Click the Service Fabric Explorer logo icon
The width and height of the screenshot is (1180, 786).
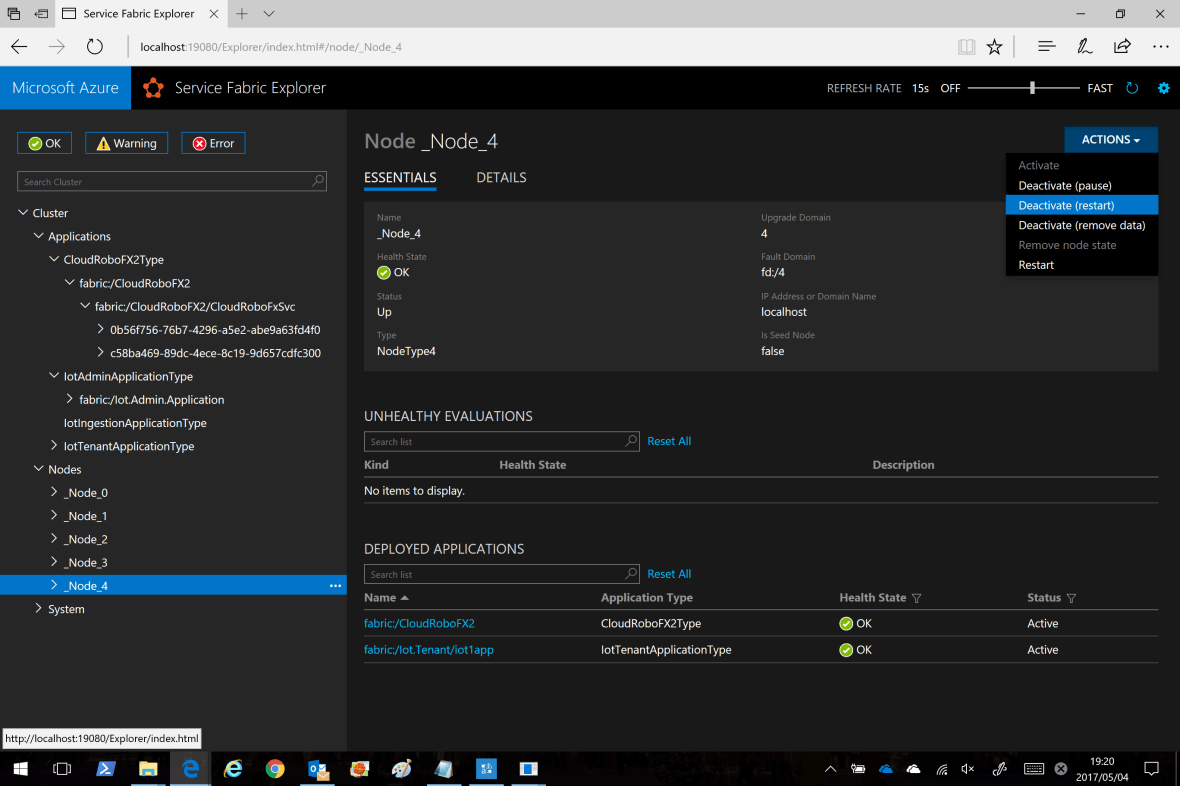[x=153, y=88]
